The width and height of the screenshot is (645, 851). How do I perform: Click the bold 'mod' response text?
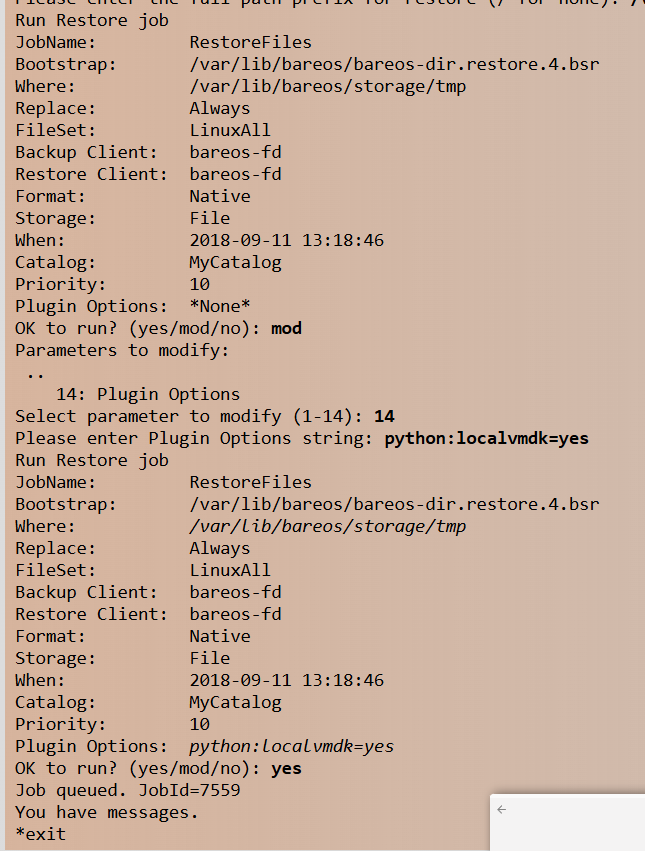point(286,328)
